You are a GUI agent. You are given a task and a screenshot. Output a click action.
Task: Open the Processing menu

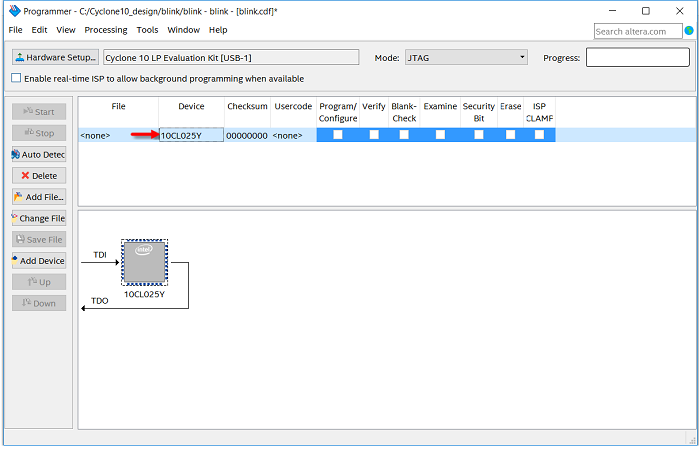click(x=106, y=30)
